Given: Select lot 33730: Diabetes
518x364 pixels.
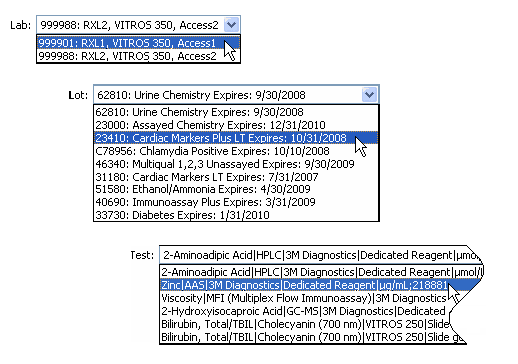Looking at the screenshot, I should coord(236,215).
